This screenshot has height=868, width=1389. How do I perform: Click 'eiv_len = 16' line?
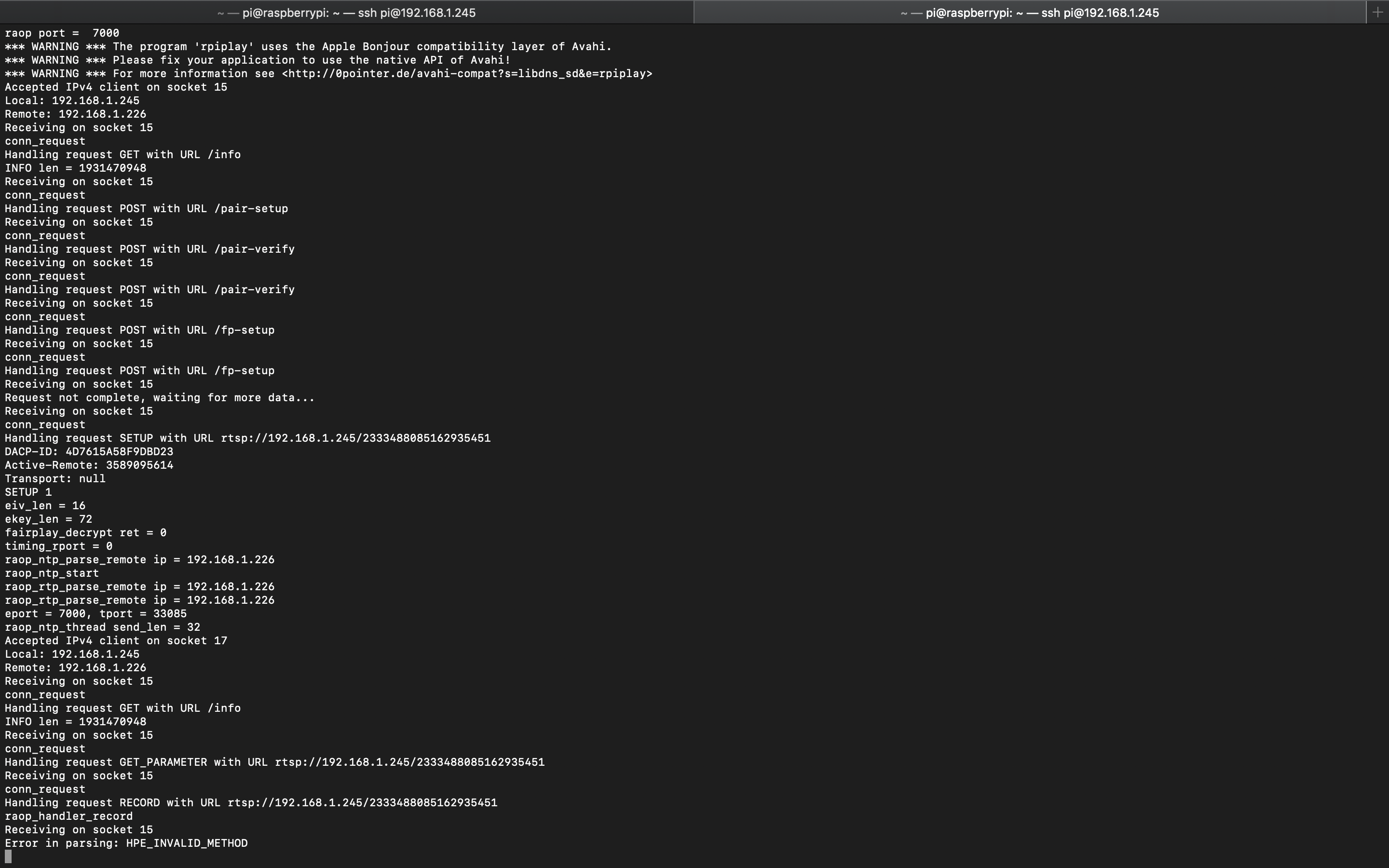pyautogui.click(x=45, y=506)
